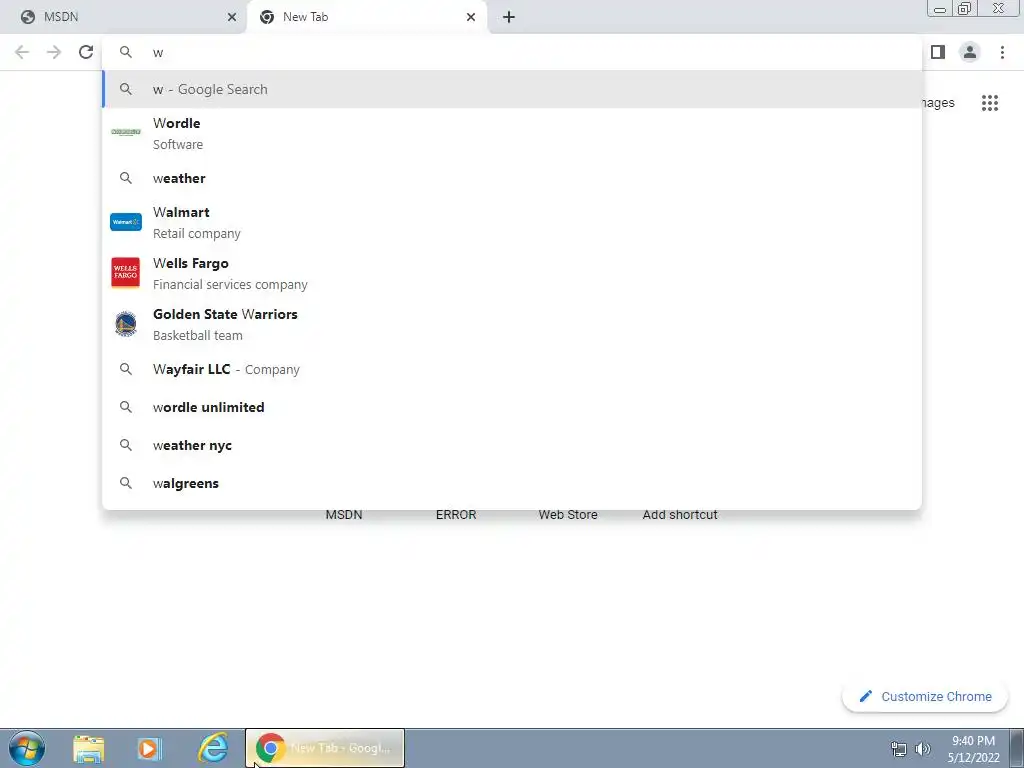Toggle the side panel icon

[938, 52]
